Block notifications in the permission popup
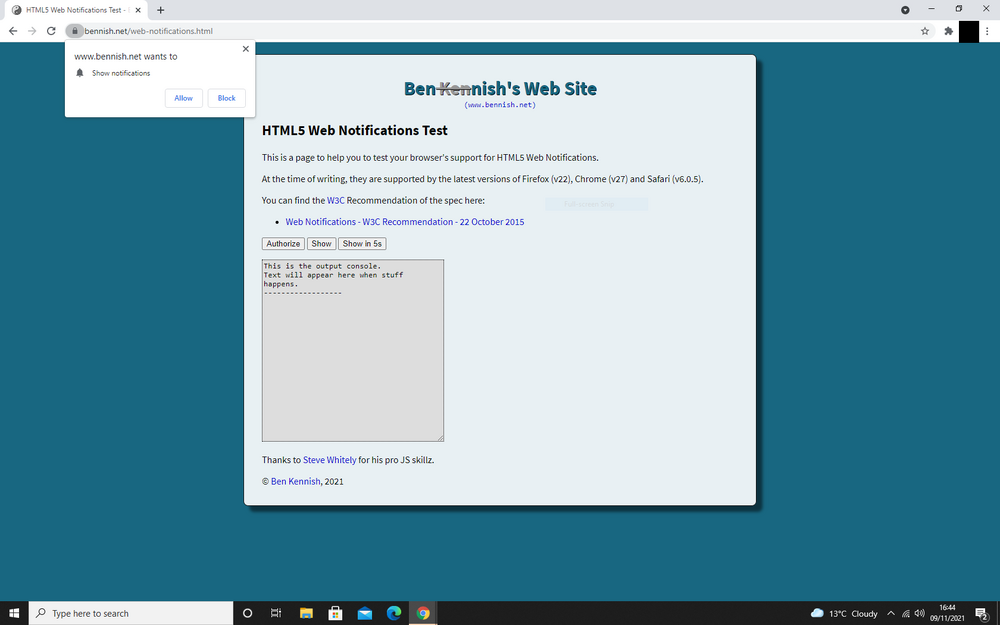The image size is (1000, 625). (226, 98)
